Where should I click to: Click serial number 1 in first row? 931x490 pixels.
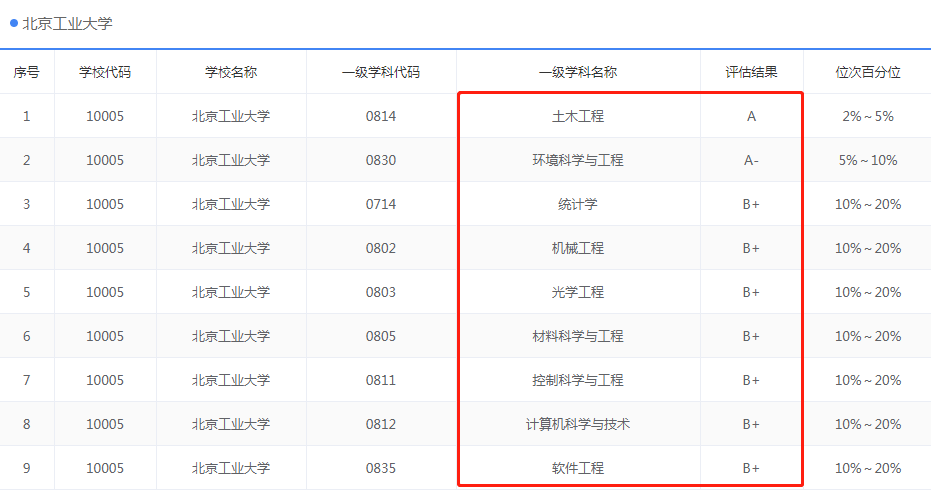click(x=27, y=116)
